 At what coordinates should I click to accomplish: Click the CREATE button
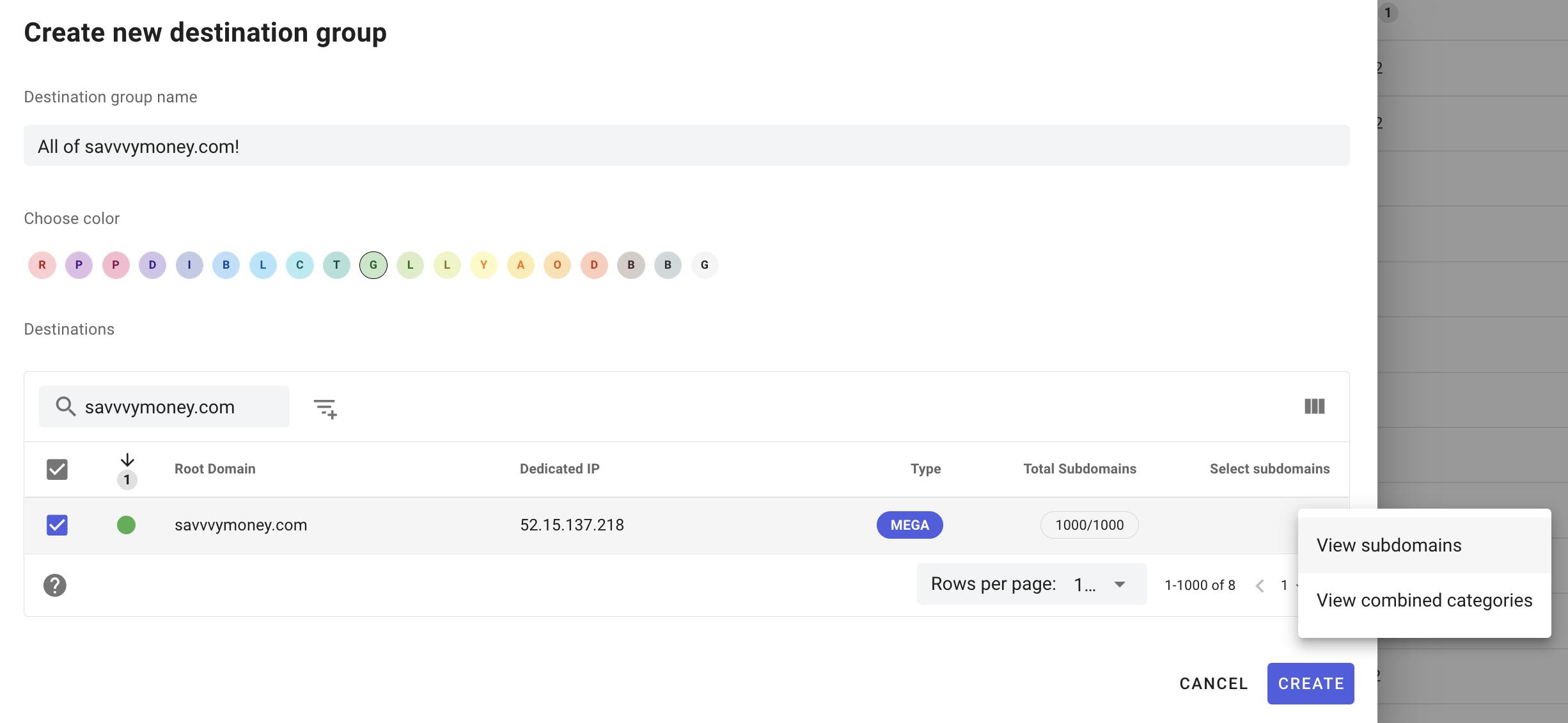[1310, 683]
